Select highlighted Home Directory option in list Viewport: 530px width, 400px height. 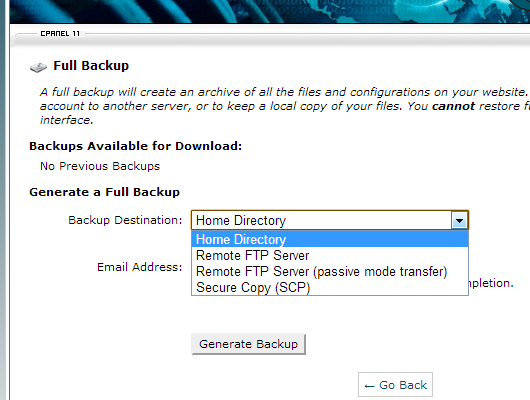tap(330, 239)
